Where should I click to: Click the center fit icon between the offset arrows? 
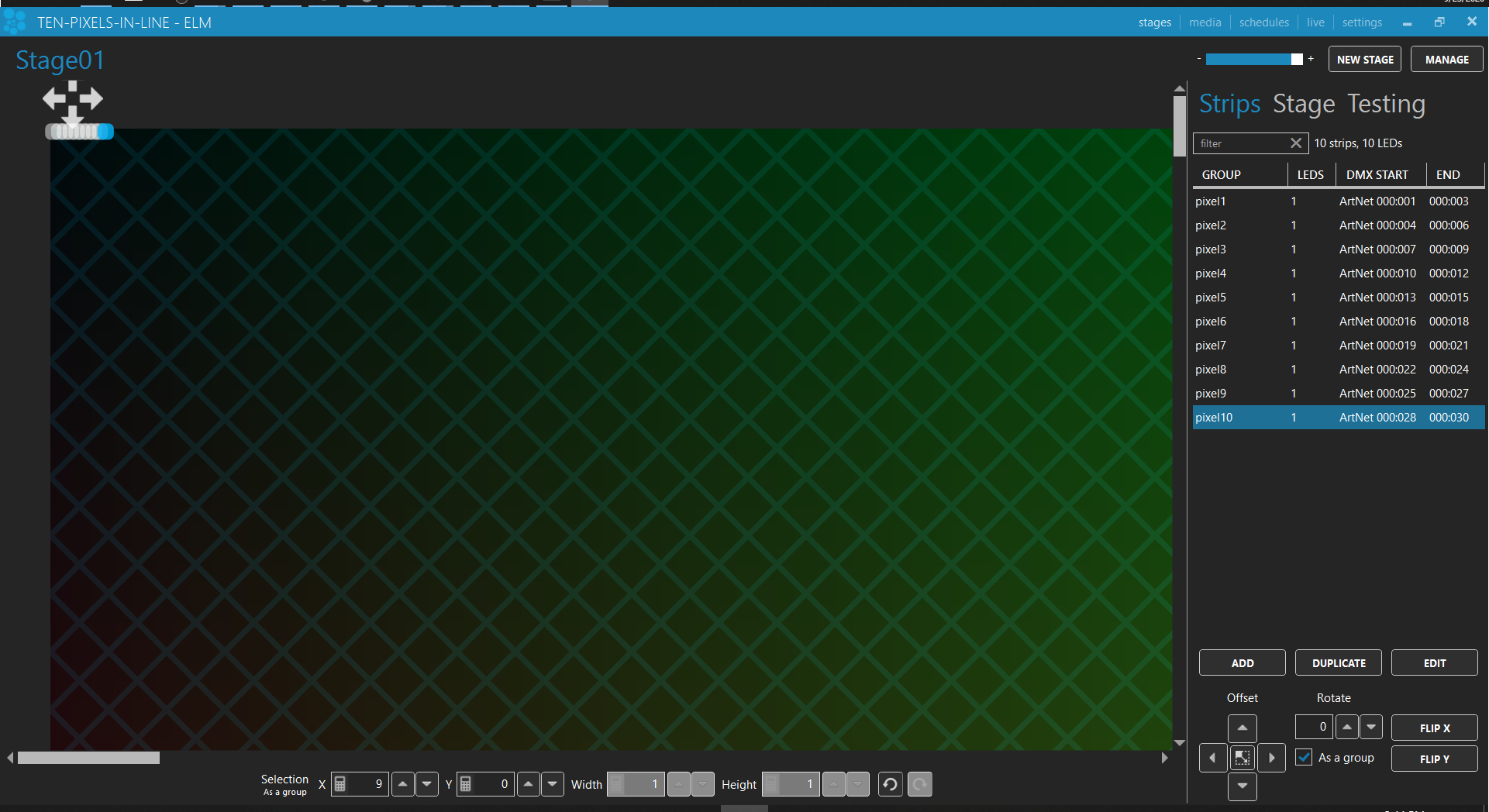pos(1243,758)
